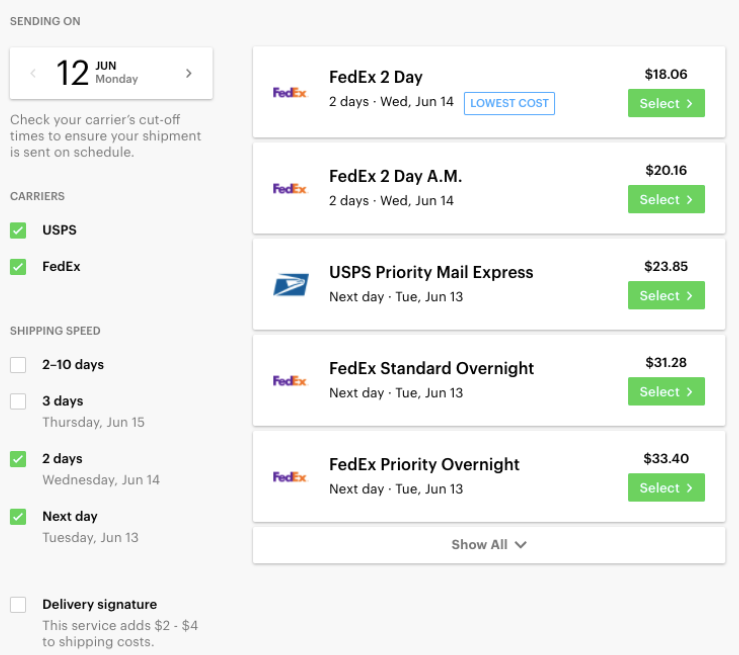Click the $33.40 price
This screenshot has height=655, width=739.
tap(666, 458)
